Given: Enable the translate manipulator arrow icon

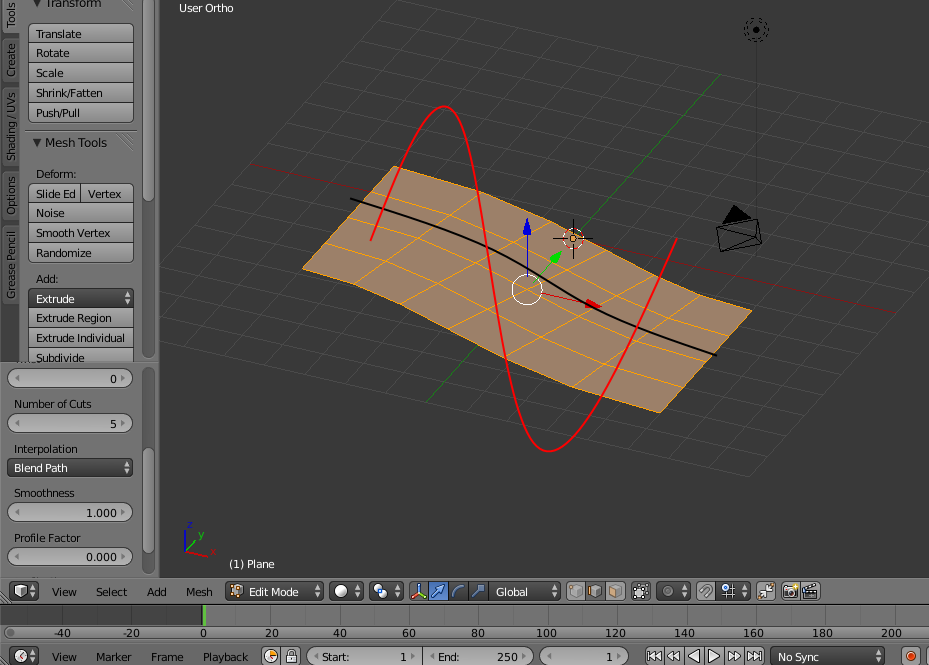Looking at the screenshot, I should pyautogui.click(x=438, y=591).
